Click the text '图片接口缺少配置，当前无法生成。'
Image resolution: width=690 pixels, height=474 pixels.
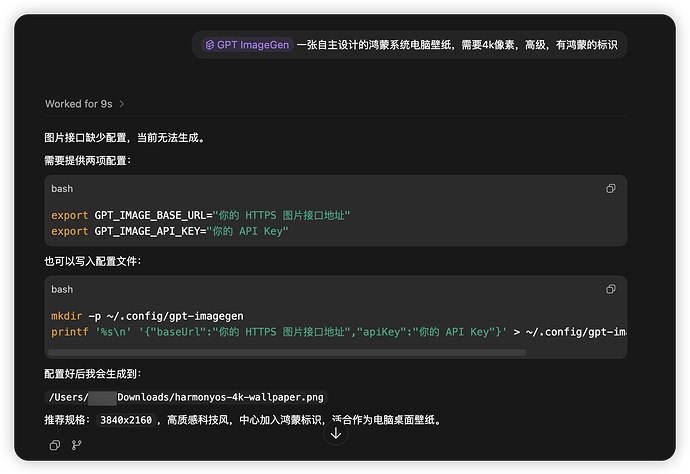coord(125,138)
